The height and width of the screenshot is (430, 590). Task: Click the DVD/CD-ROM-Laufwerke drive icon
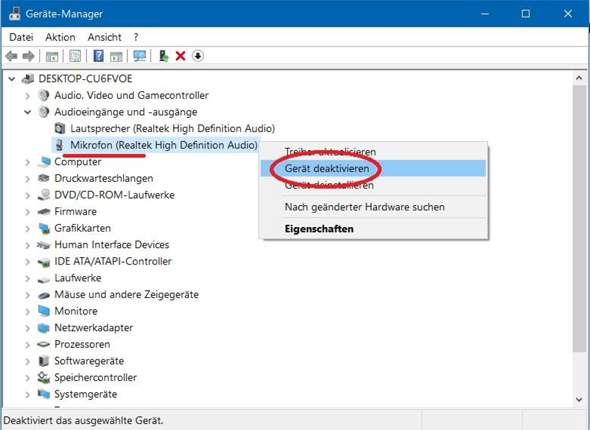point(44,195)
